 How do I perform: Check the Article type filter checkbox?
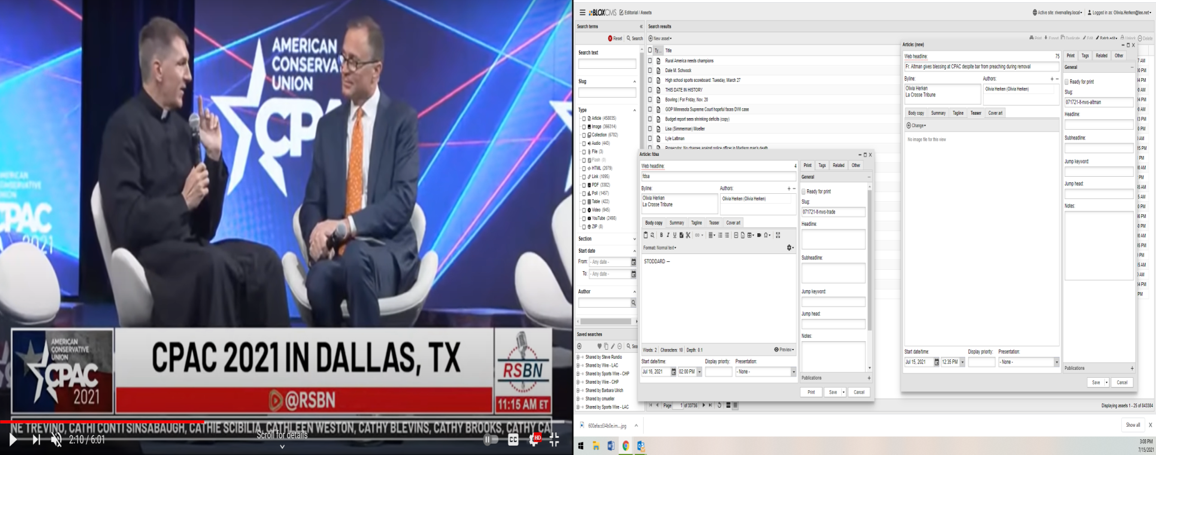(x=584, y=119)
